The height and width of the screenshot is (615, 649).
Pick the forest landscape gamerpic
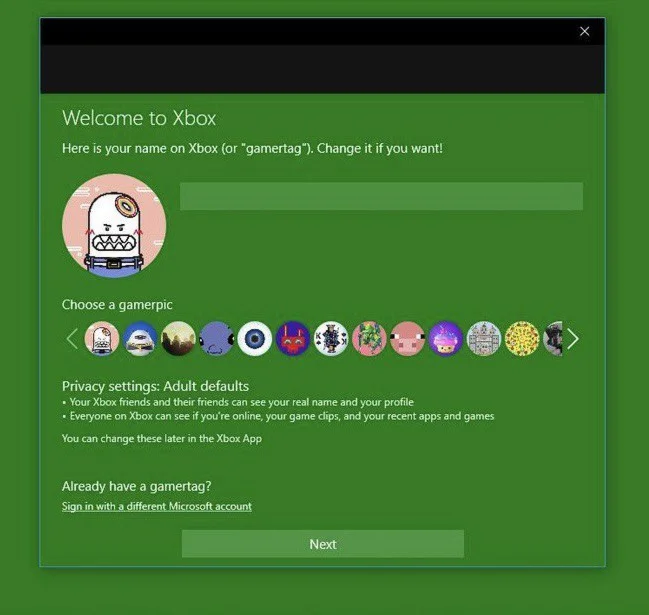point(178,339)
